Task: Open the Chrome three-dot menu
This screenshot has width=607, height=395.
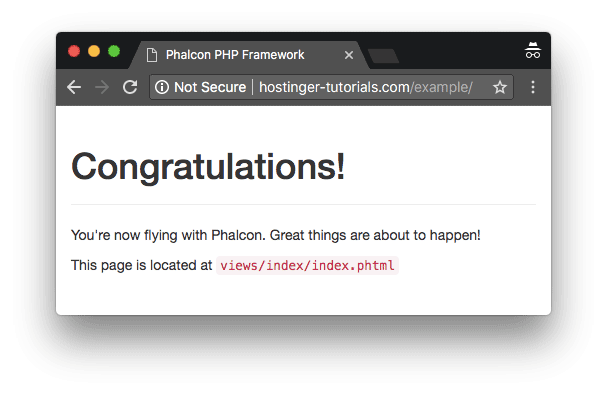Action: pyautogui.click(x=533, y=87)
